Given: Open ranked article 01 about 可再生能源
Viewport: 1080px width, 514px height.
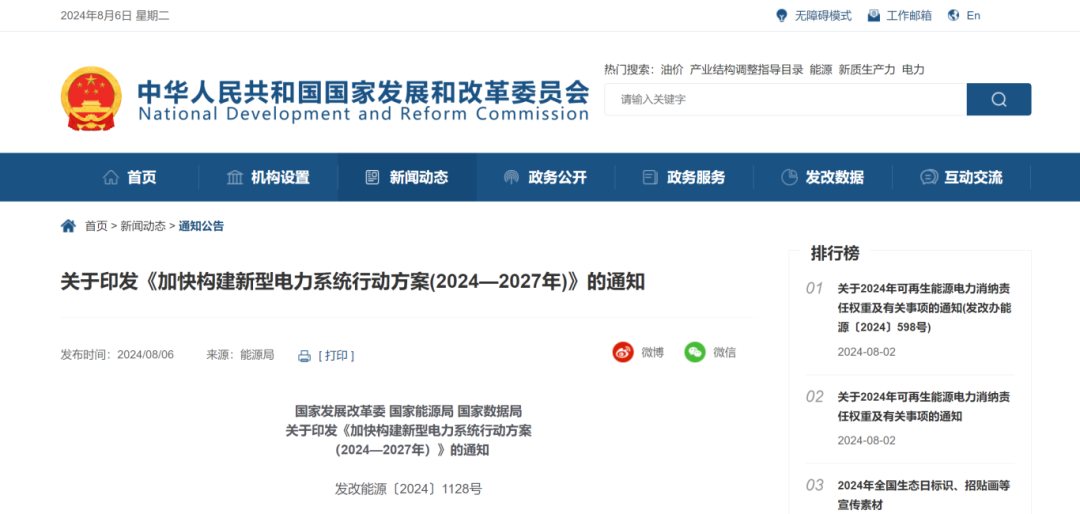Looking at the screenshot, I should tap(923, 307).
